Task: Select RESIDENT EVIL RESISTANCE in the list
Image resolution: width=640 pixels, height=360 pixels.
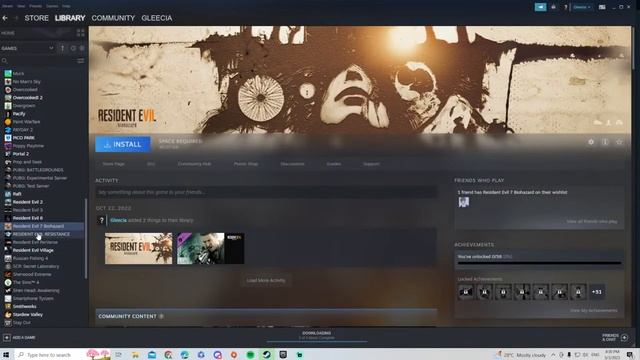Action: [41, 234]
